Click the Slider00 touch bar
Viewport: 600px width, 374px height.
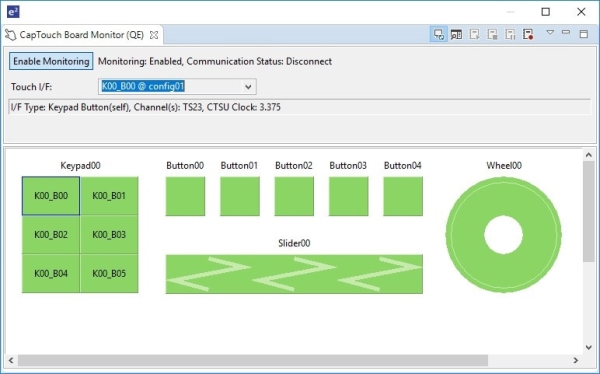point(294,274)
